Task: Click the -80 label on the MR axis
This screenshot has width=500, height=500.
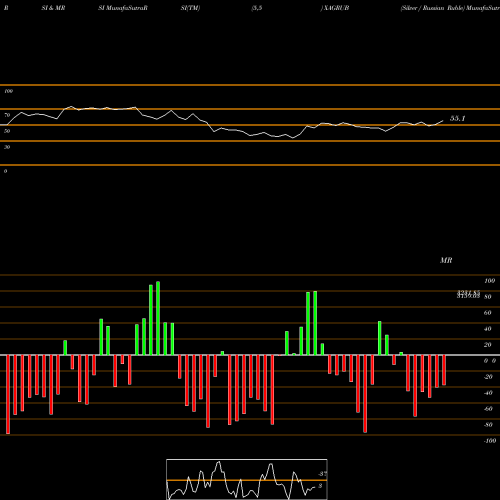Action: click(x=488, y=425)
